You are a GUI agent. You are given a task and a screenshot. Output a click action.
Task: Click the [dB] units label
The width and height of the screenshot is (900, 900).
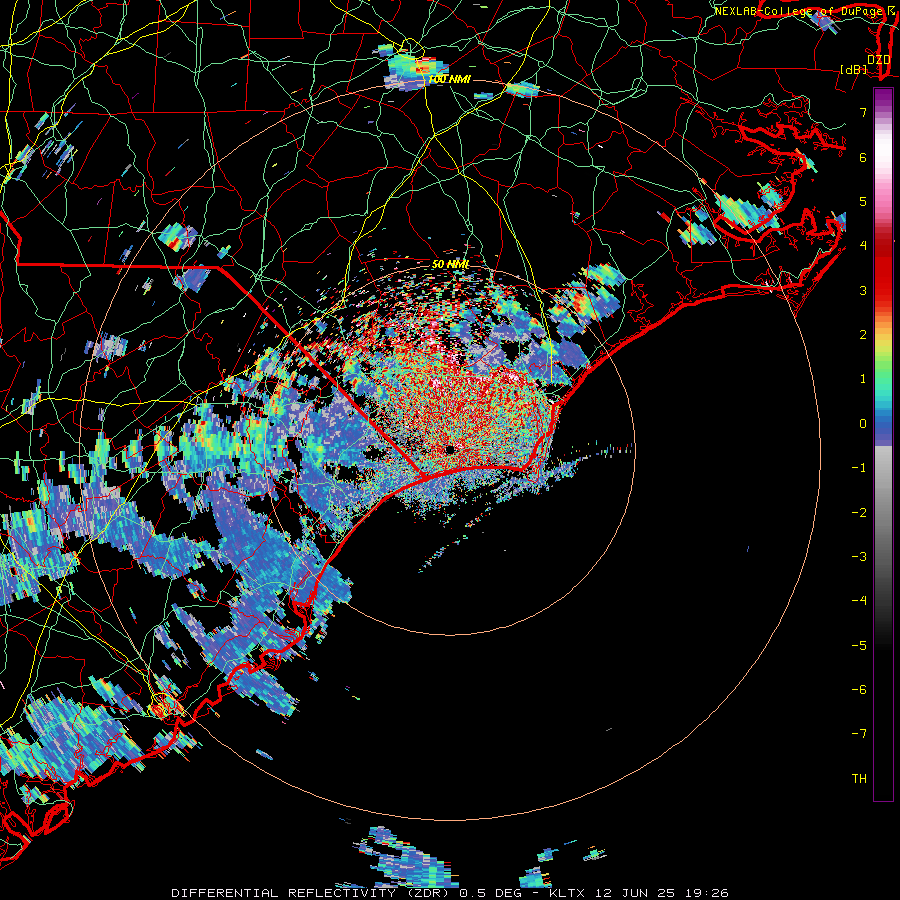tap(854, 69)
